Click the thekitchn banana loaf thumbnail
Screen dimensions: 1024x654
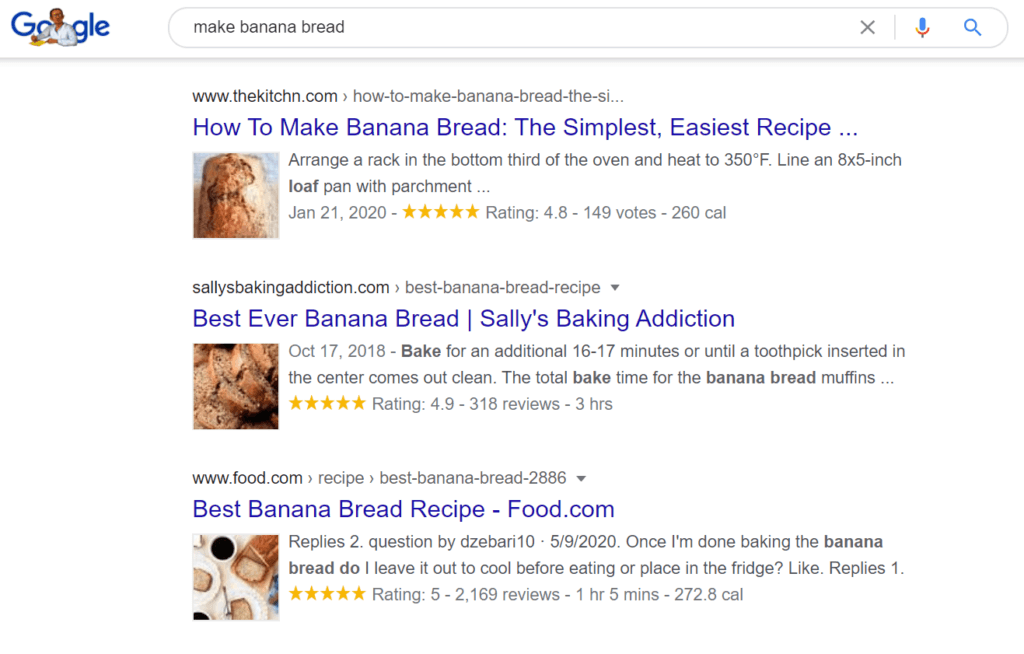pos(236,195)
